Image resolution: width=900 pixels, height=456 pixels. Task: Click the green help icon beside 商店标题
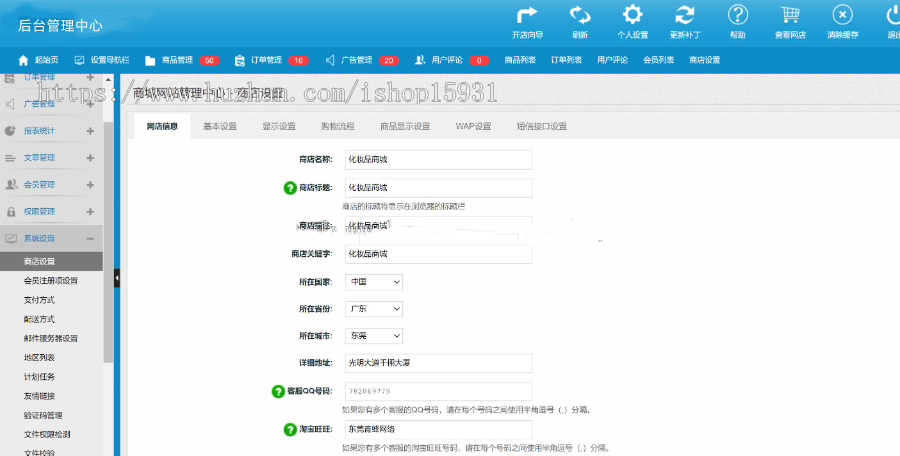(290, 188)
